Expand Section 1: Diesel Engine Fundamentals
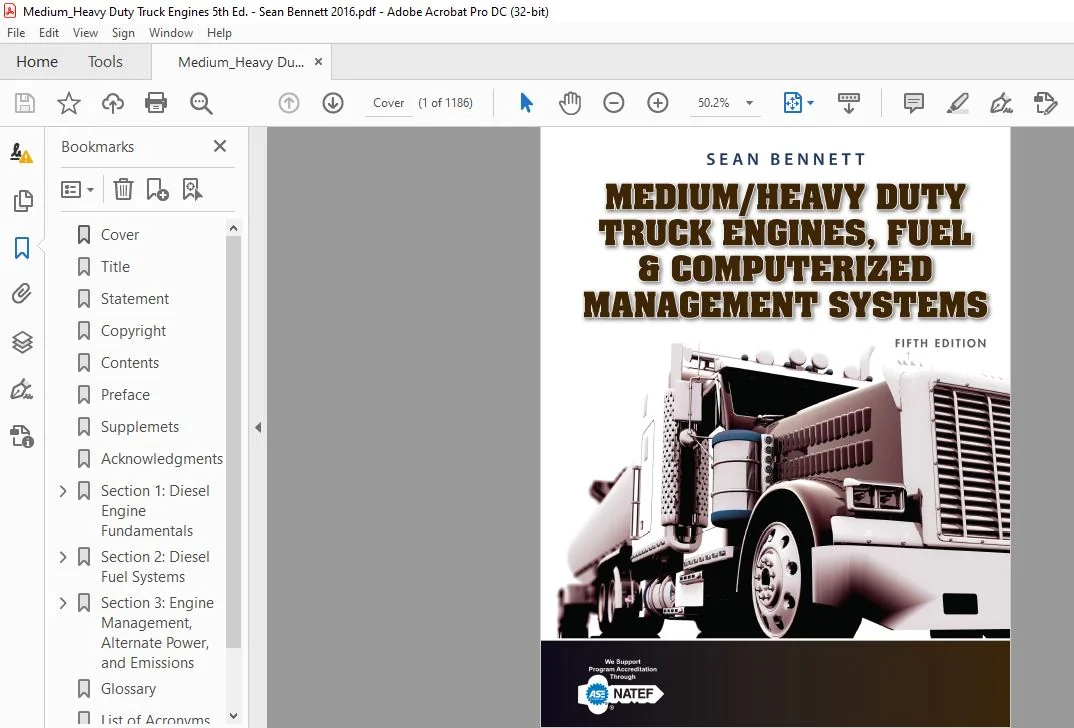1074x728 pixels. point(62,491)
